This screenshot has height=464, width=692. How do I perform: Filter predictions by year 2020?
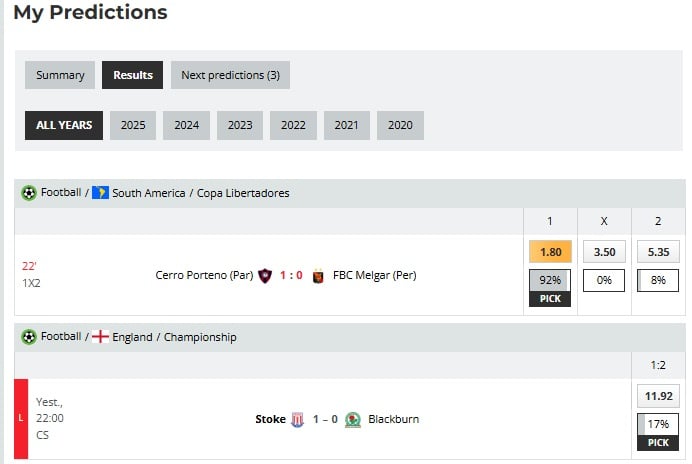400,125
